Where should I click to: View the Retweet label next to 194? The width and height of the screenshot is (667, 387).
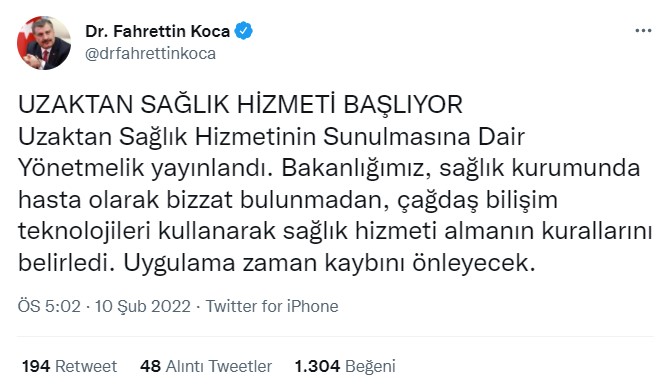[86, 366]
